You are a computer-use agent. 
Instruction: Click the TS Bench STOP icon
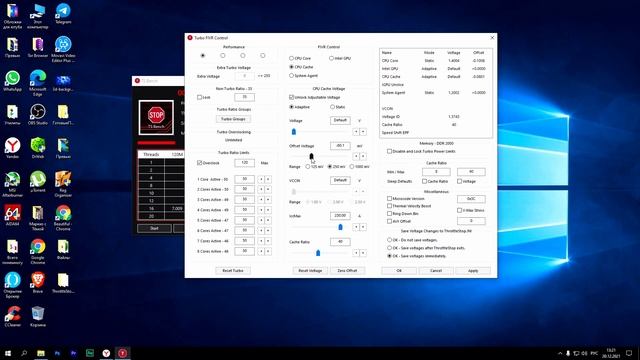[x=156, y=118]
